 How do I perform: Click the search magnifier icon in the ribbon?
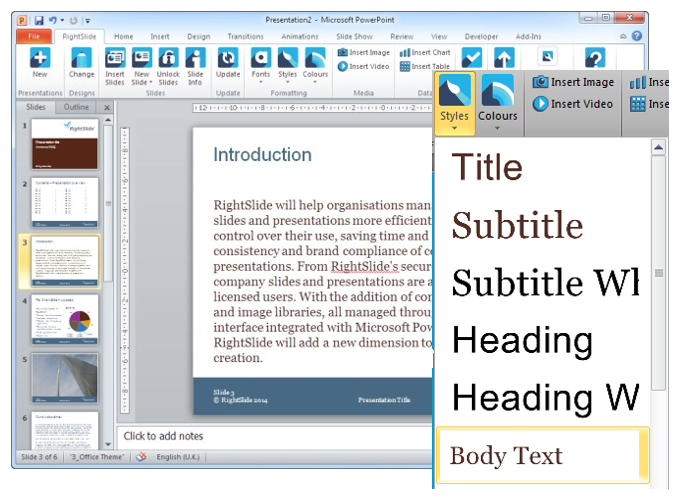(547, 56)
